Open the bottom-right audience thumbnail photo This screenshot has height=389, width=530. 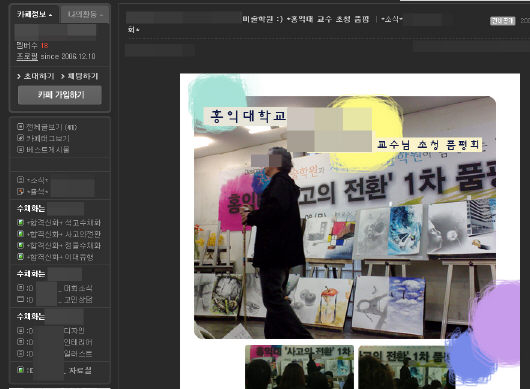(x=406, y=367)
